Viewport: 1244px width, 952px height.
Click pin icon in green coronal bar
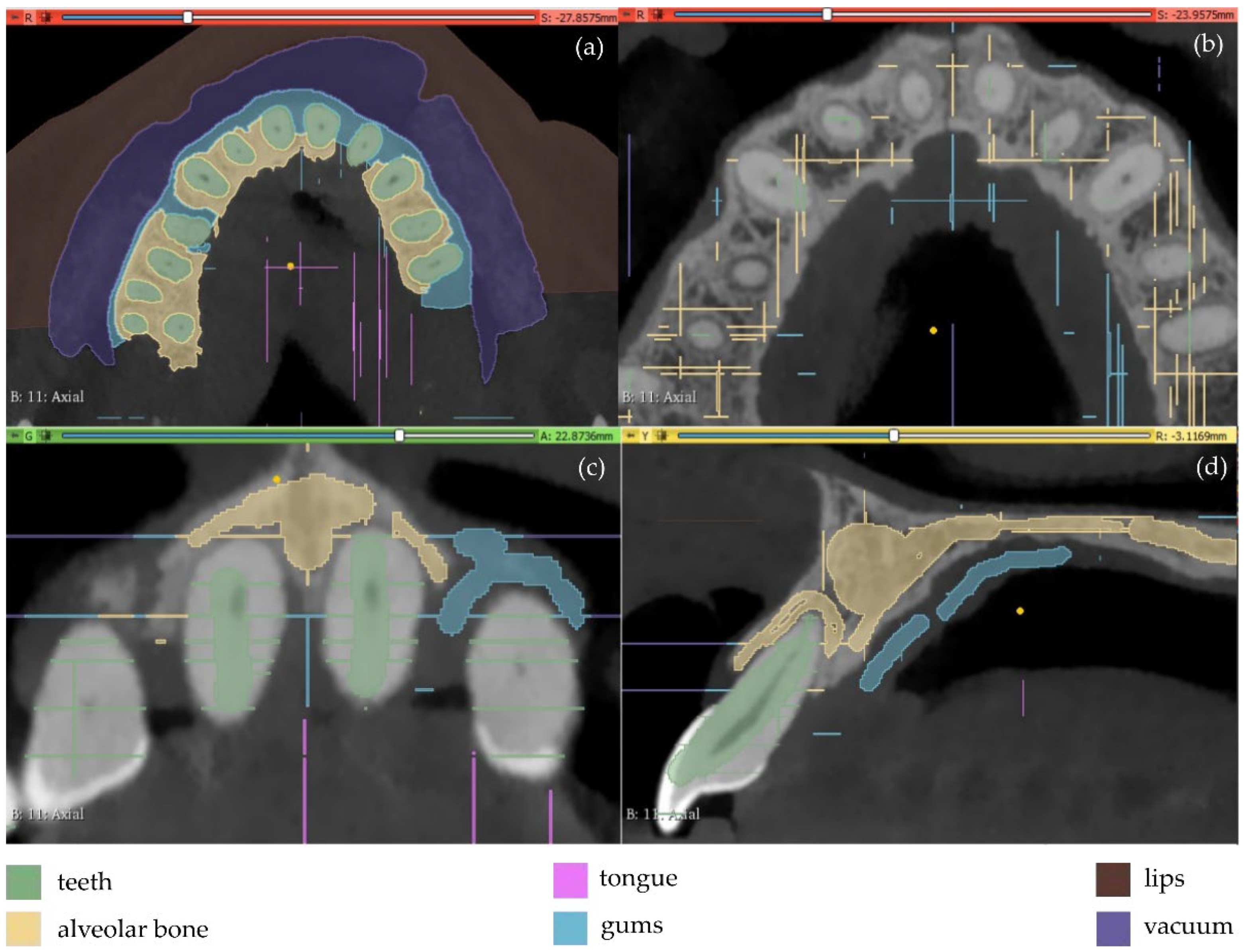click(15, 436)
